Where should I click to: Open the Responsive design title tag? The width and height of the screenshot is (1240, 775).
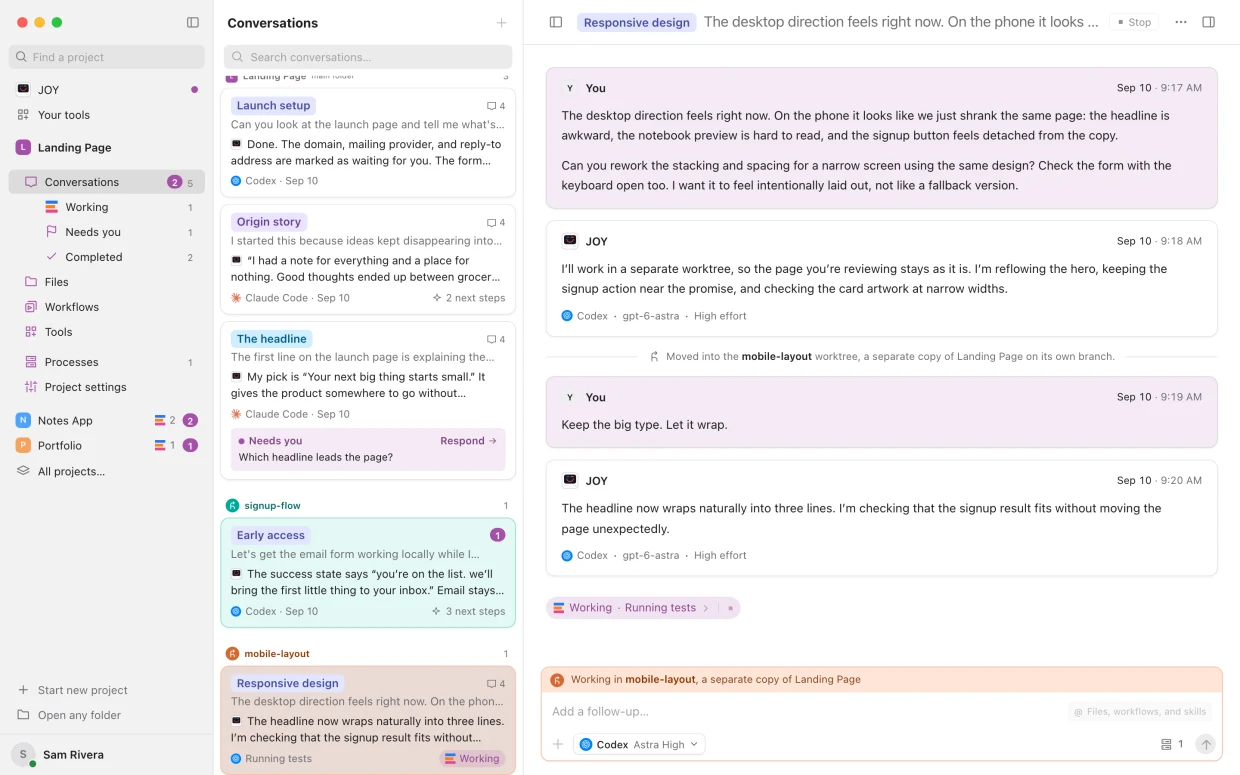tap(636, 22)
